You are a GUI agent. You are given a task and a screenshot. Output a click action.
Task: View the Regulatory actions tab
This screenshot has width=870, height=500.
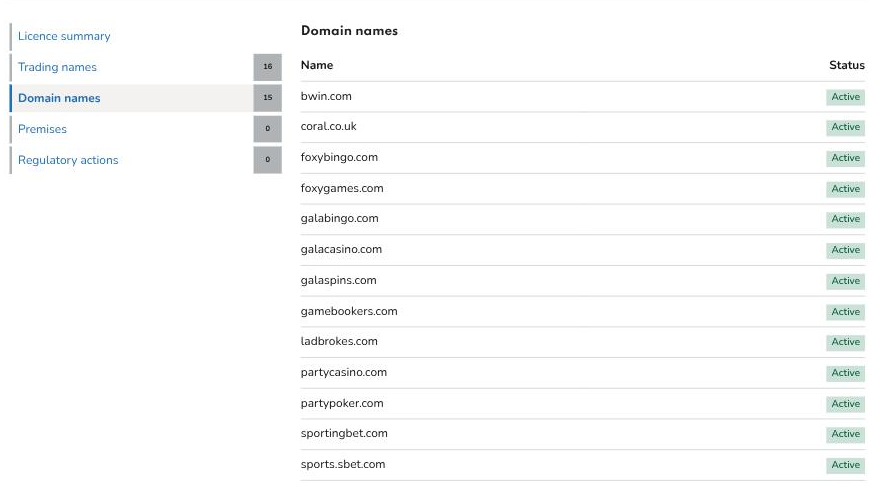pyautogui.click(x=68, y=160)
